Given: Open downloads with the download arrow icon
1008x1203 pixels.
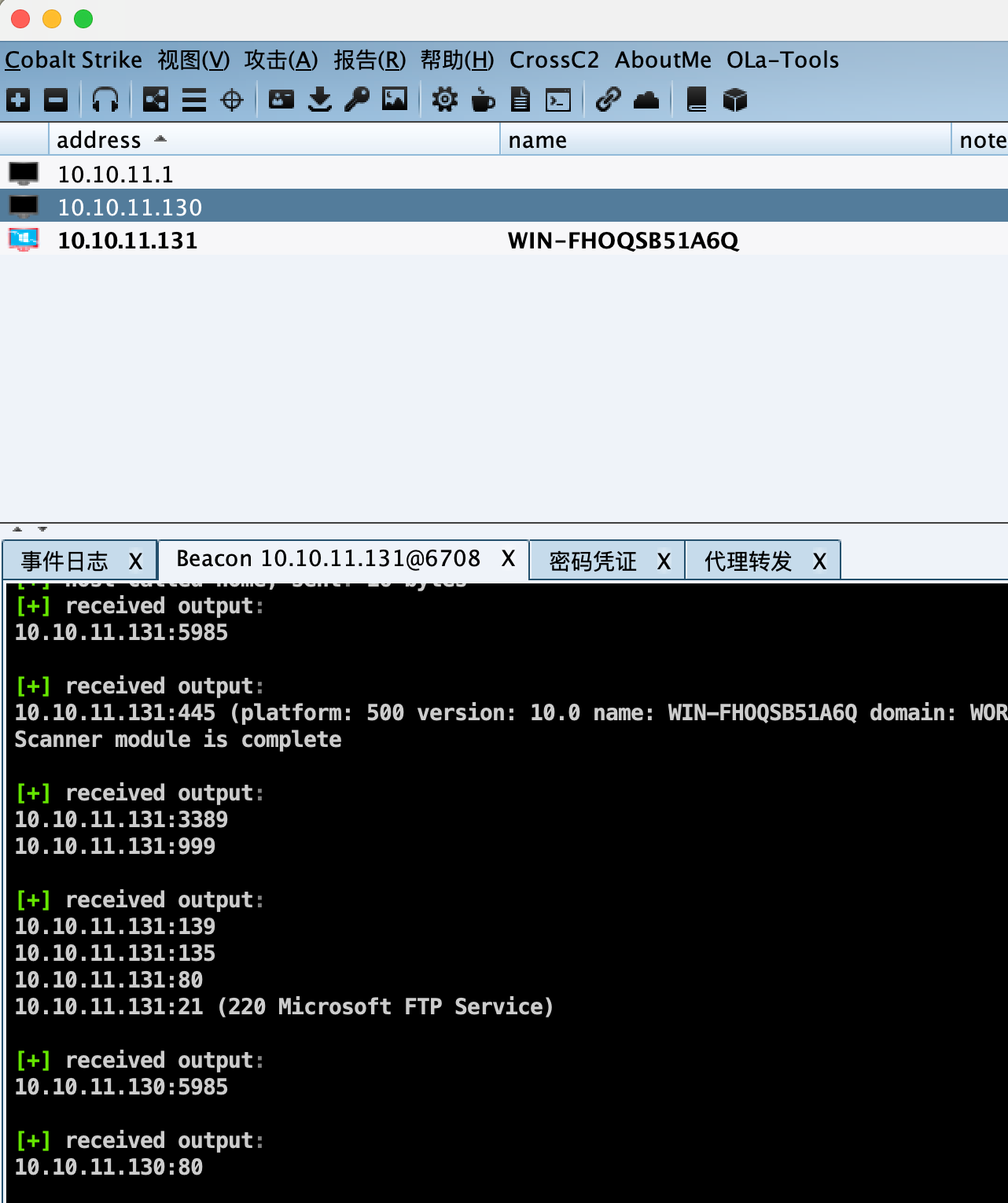Looking at the screenshot, I should point(319,100).
